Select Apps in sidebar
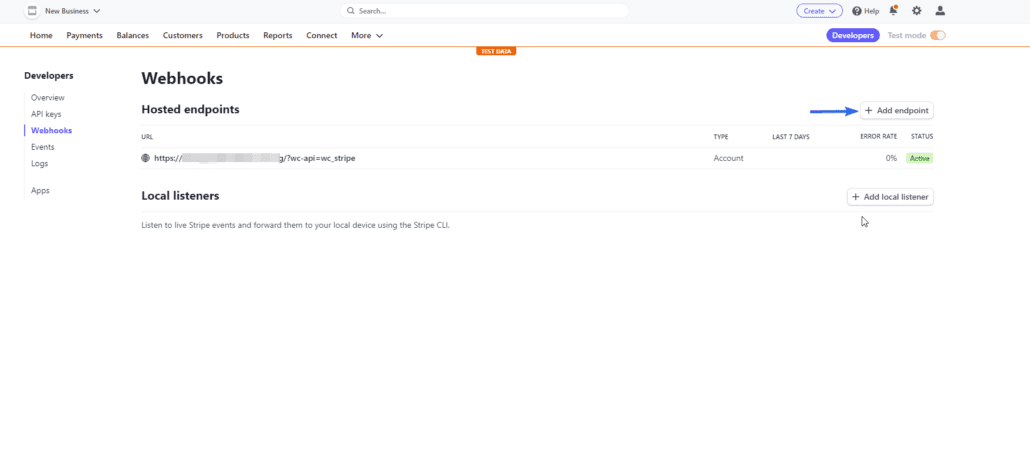1030x458 pixels. click(x=40, y=191)
